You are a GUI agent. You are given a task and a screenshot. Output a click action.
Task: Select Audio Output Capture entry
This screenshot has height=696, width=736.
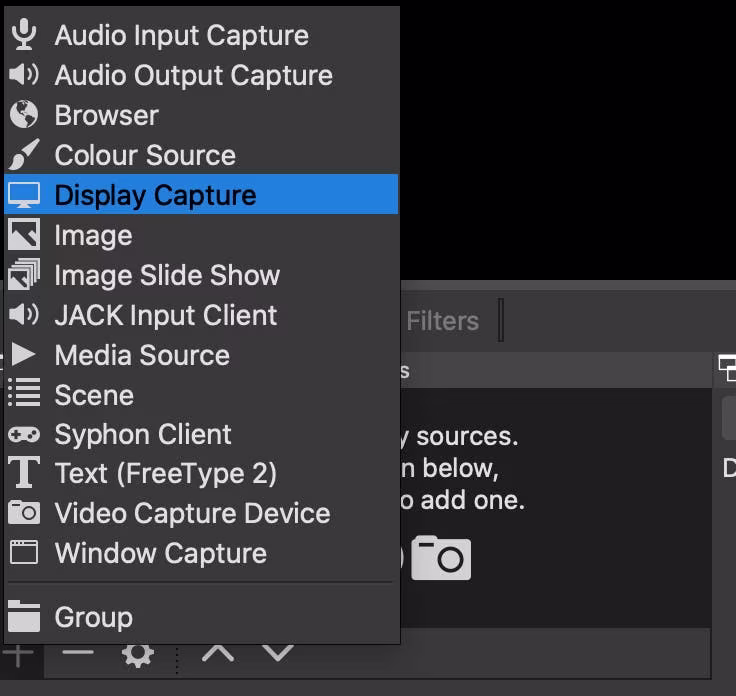193,75
